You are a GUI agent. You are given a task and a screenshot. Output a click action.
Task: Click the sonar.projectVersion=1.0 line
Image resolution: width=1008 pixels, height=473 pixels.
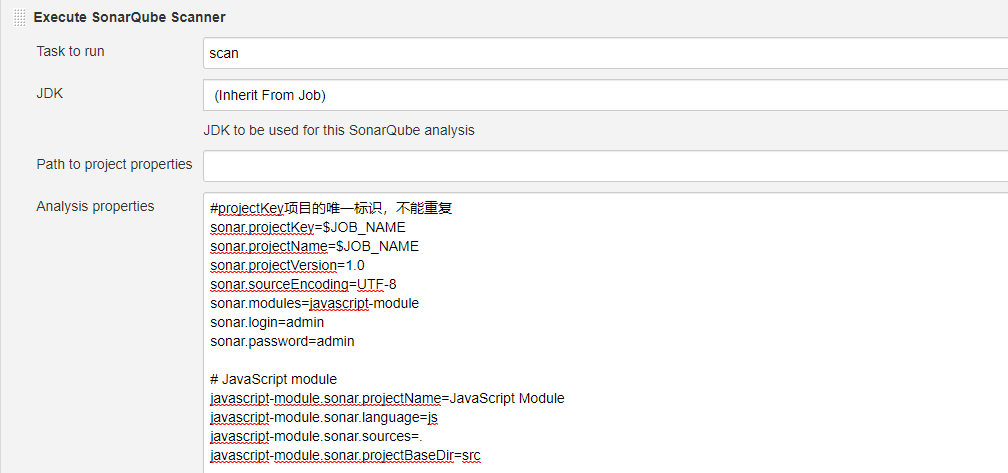(287, 265)
